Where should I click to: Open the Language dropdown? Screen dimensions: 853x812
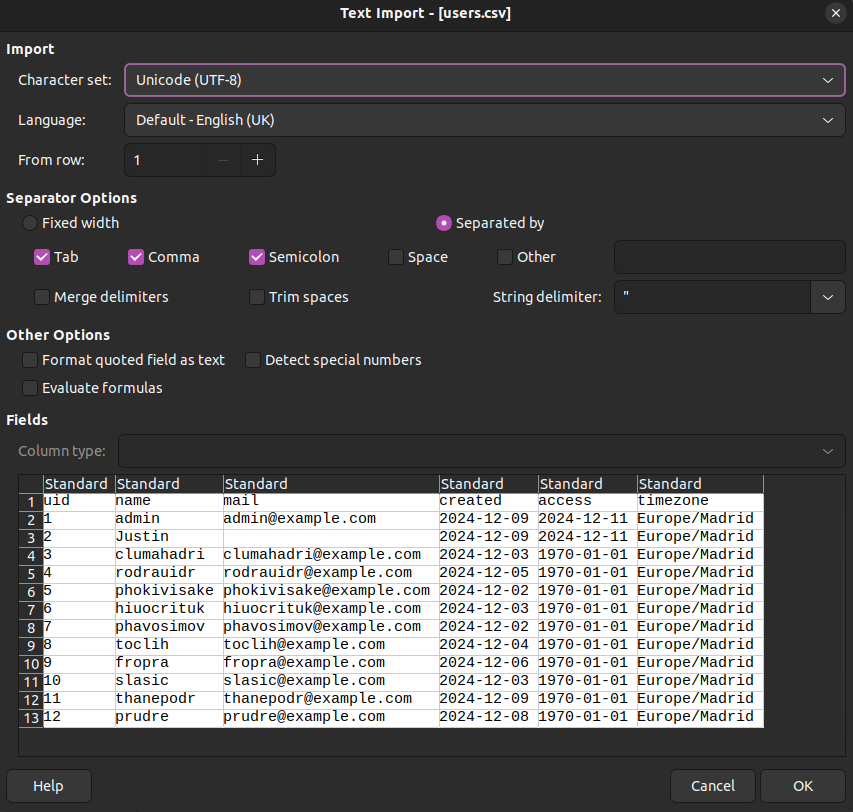point(484,120)
